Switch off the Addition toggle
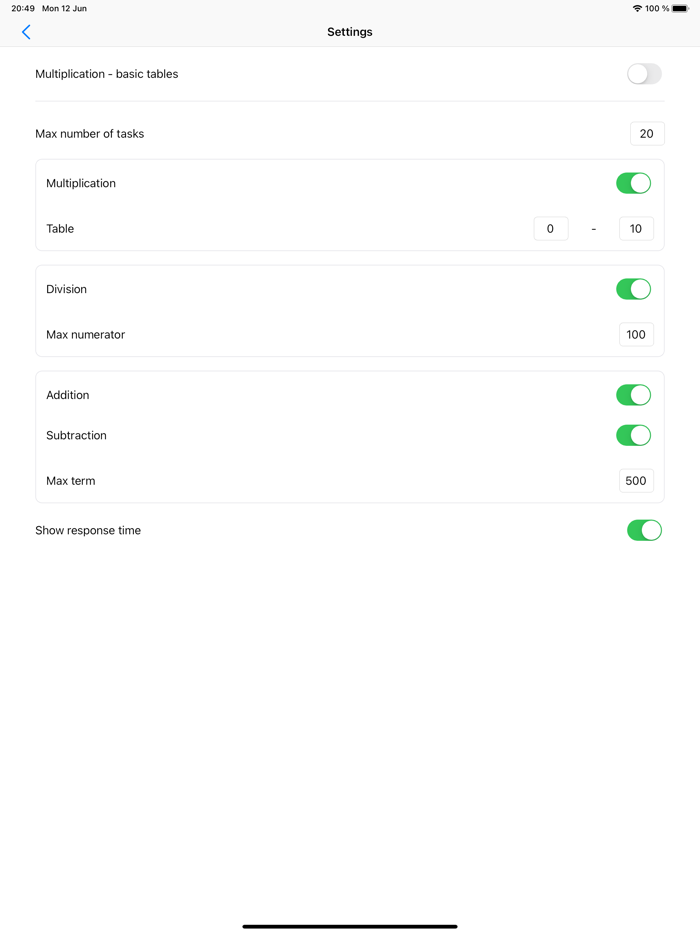Screen dimensions: 700x934 [x=633, y=395]
